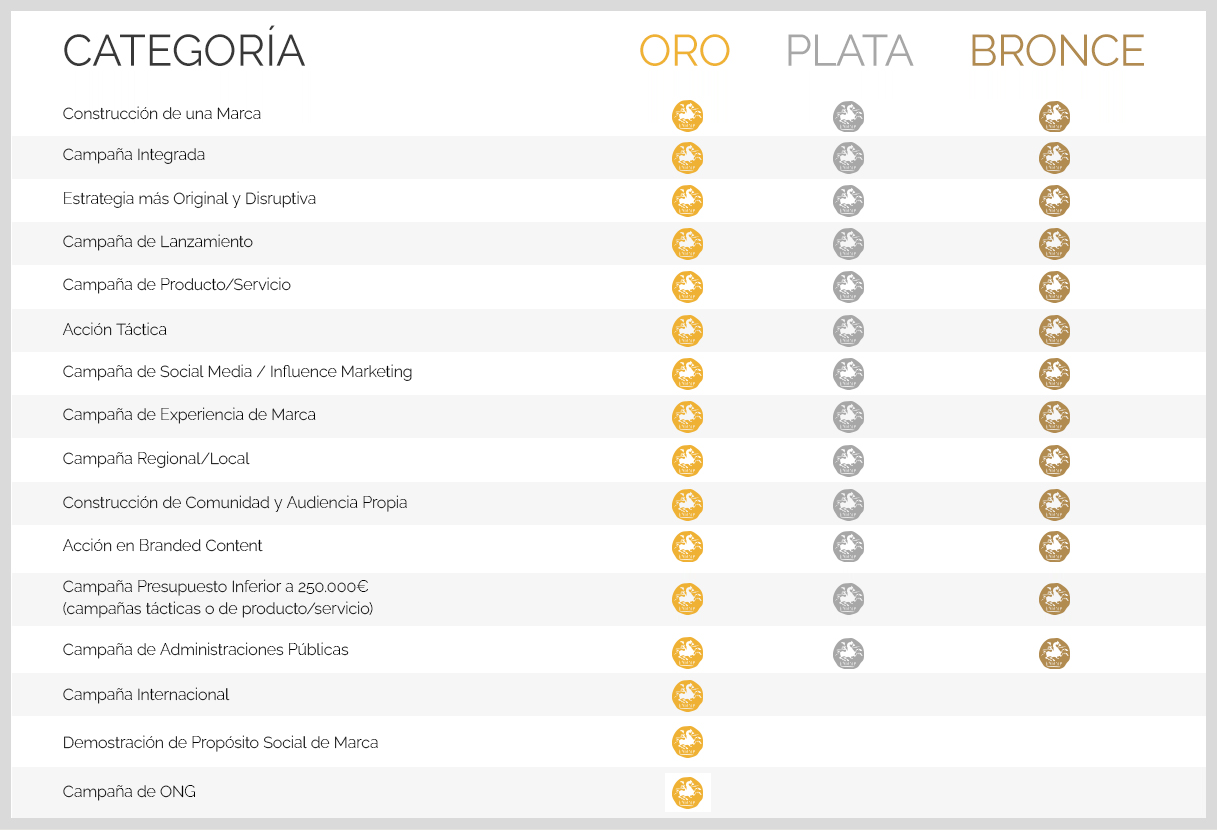Click the CATEGORÍA title
Image resolution: width=1217 pixels, height=830 pixels.
tap(184, 51)
